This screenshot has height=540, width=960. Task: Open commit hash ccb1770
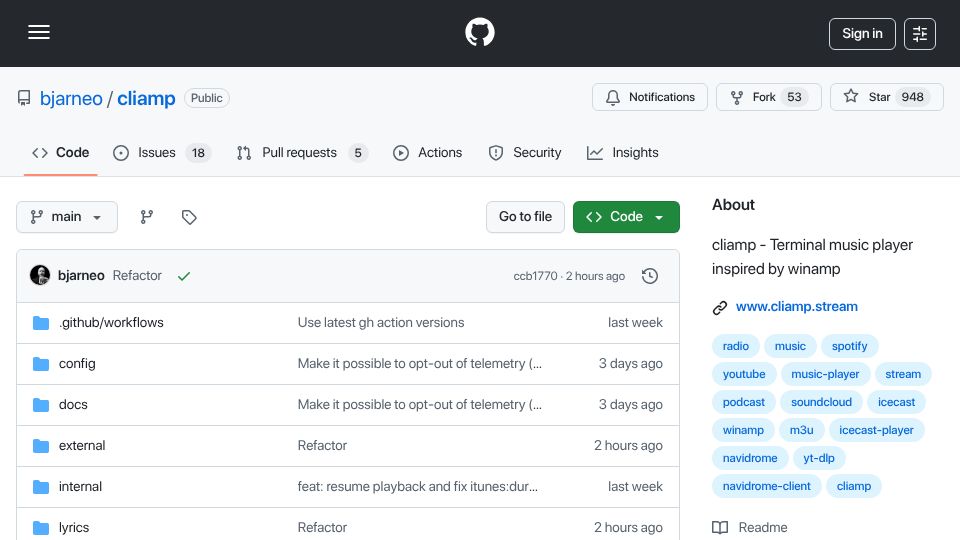click(535, 276)
